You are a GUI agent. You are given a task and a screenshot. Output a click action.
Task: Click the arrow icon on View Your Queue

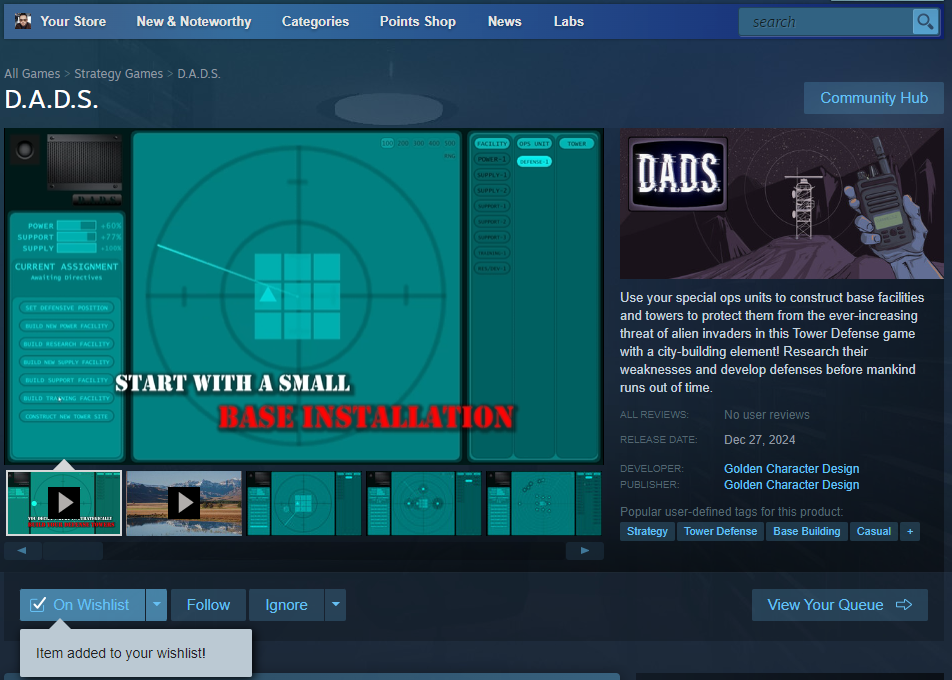click(x=904, y=605)
